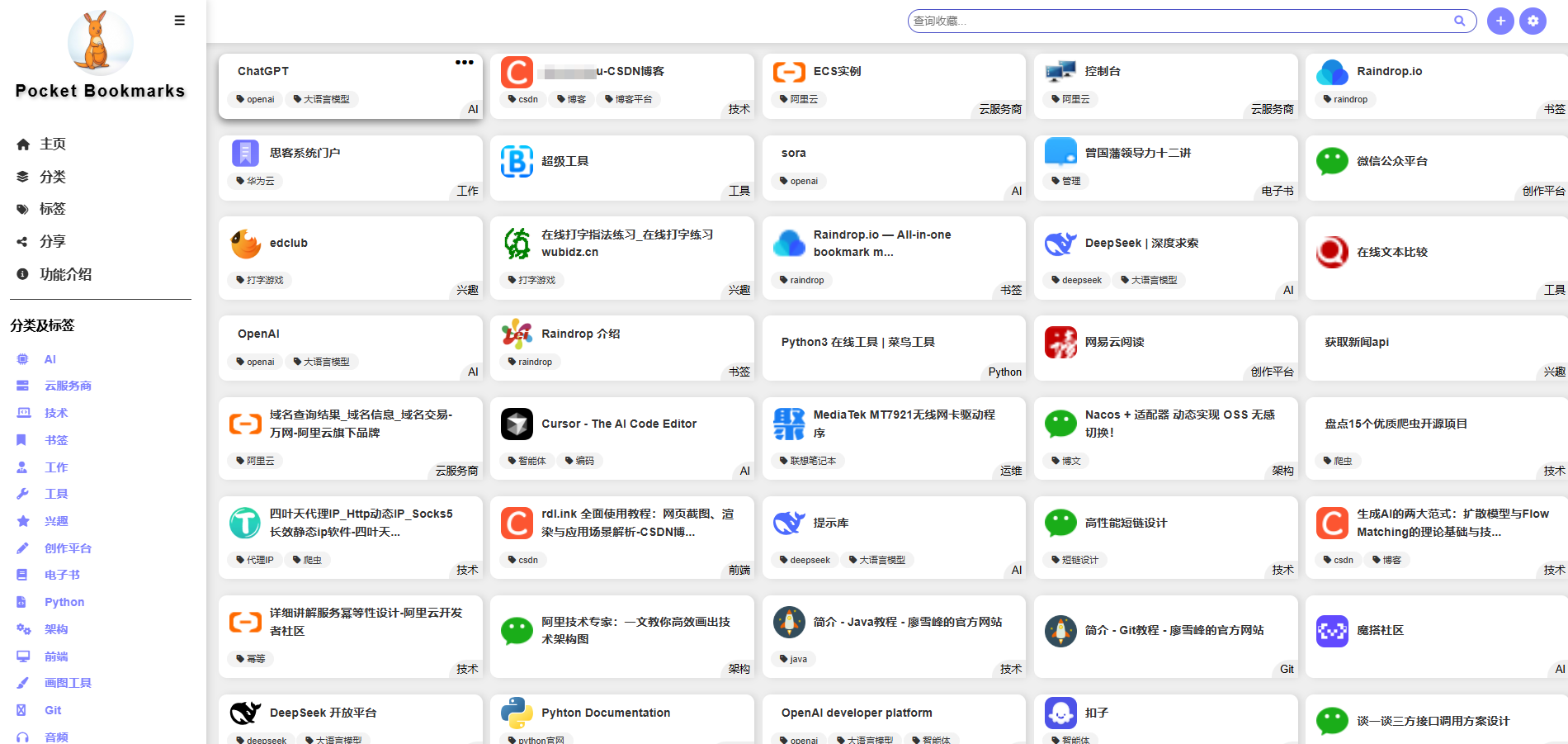The width and height of the screenshot is (1568, 744).
Task: Click the 四叶天代理IP teal icon
Action: pos(245,523)
